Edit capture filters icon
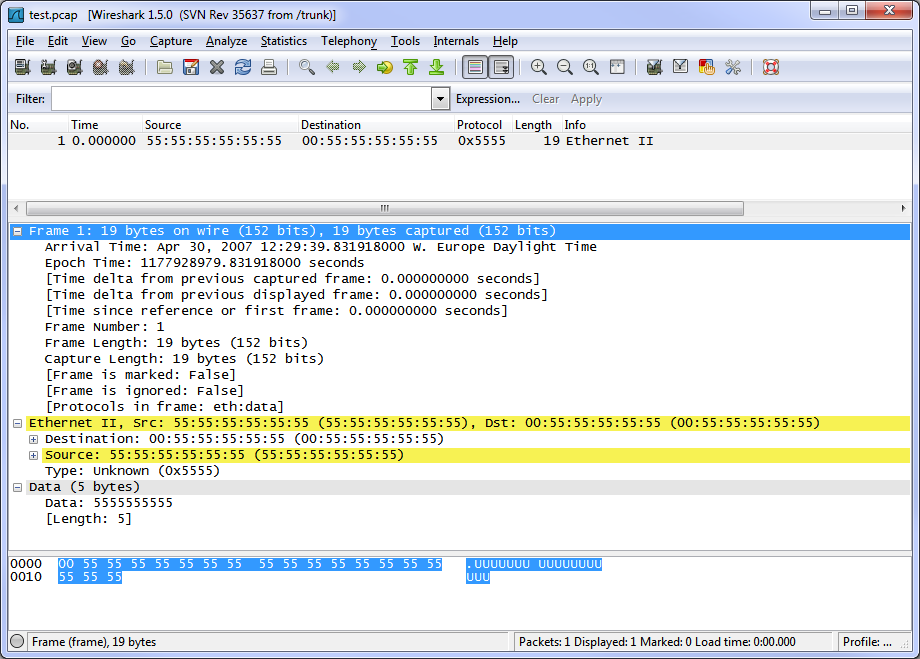 (654, 67)
